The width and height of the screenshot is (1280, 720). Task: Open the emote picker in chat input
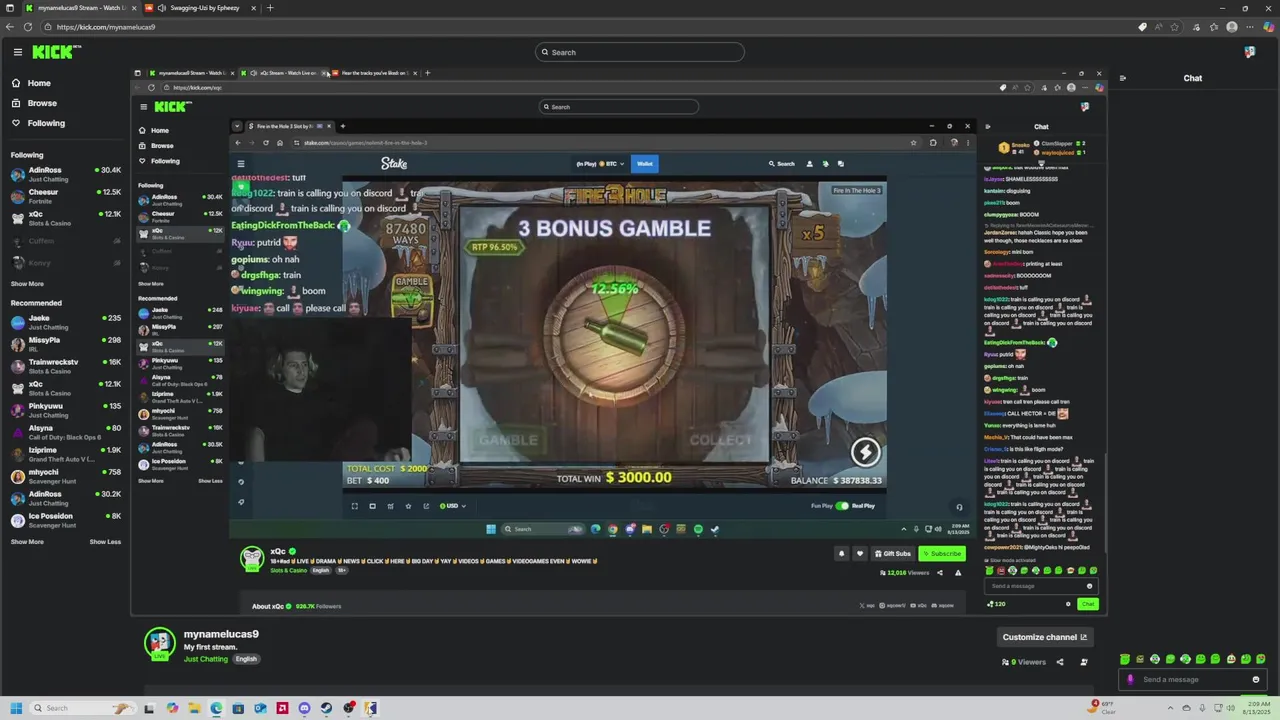click(1256, 680)
